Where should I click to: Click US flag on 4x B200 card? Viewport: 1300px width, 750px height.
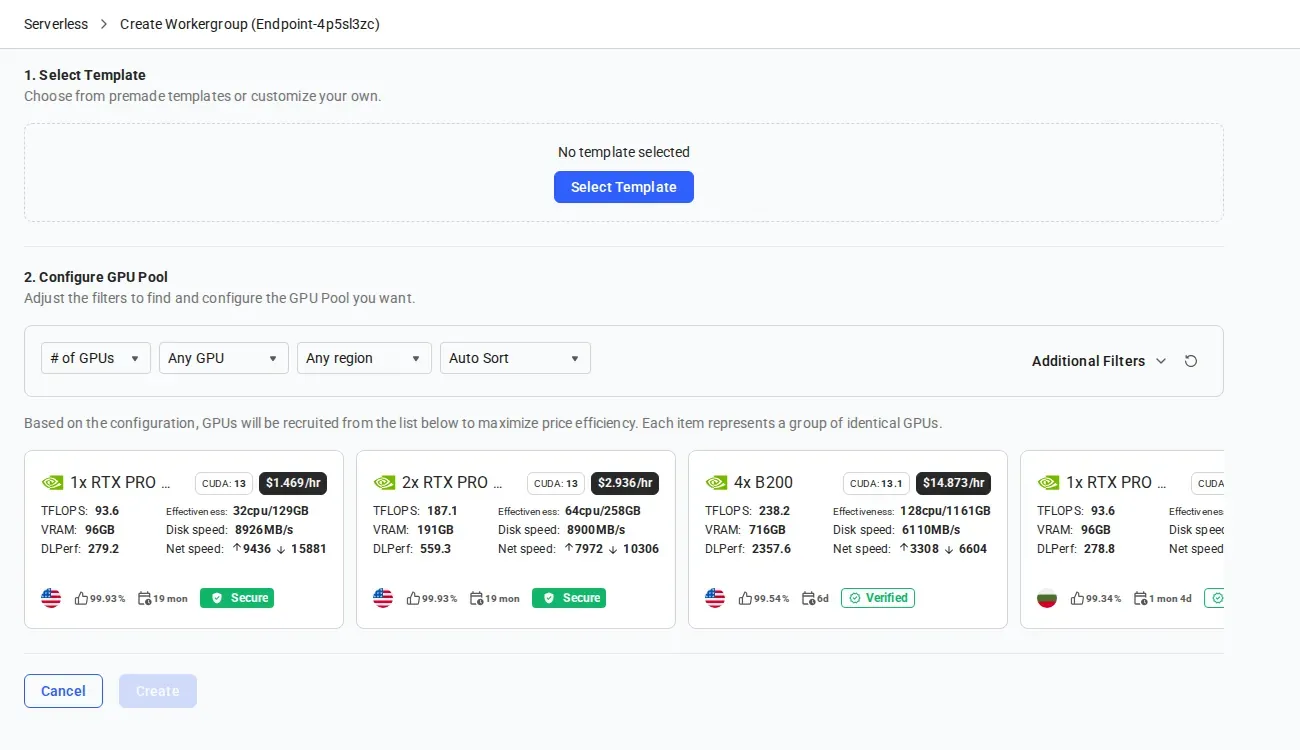point(715,598)
